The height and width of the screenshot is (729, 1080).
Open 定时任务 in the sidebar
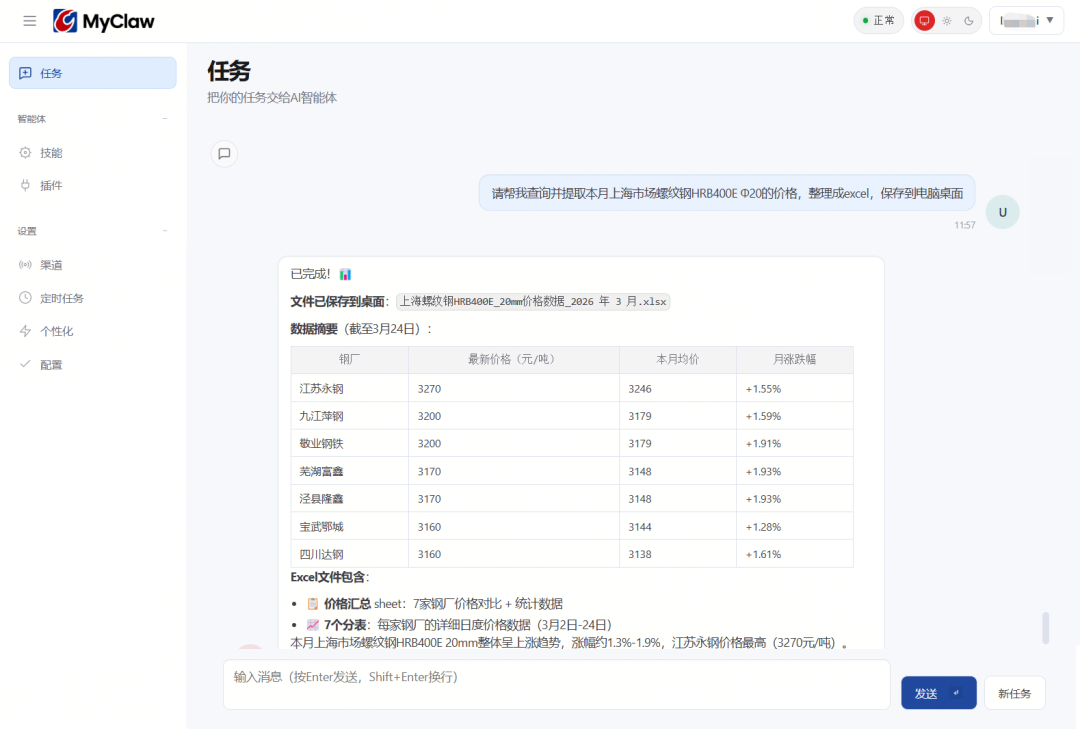coord(92,298)
